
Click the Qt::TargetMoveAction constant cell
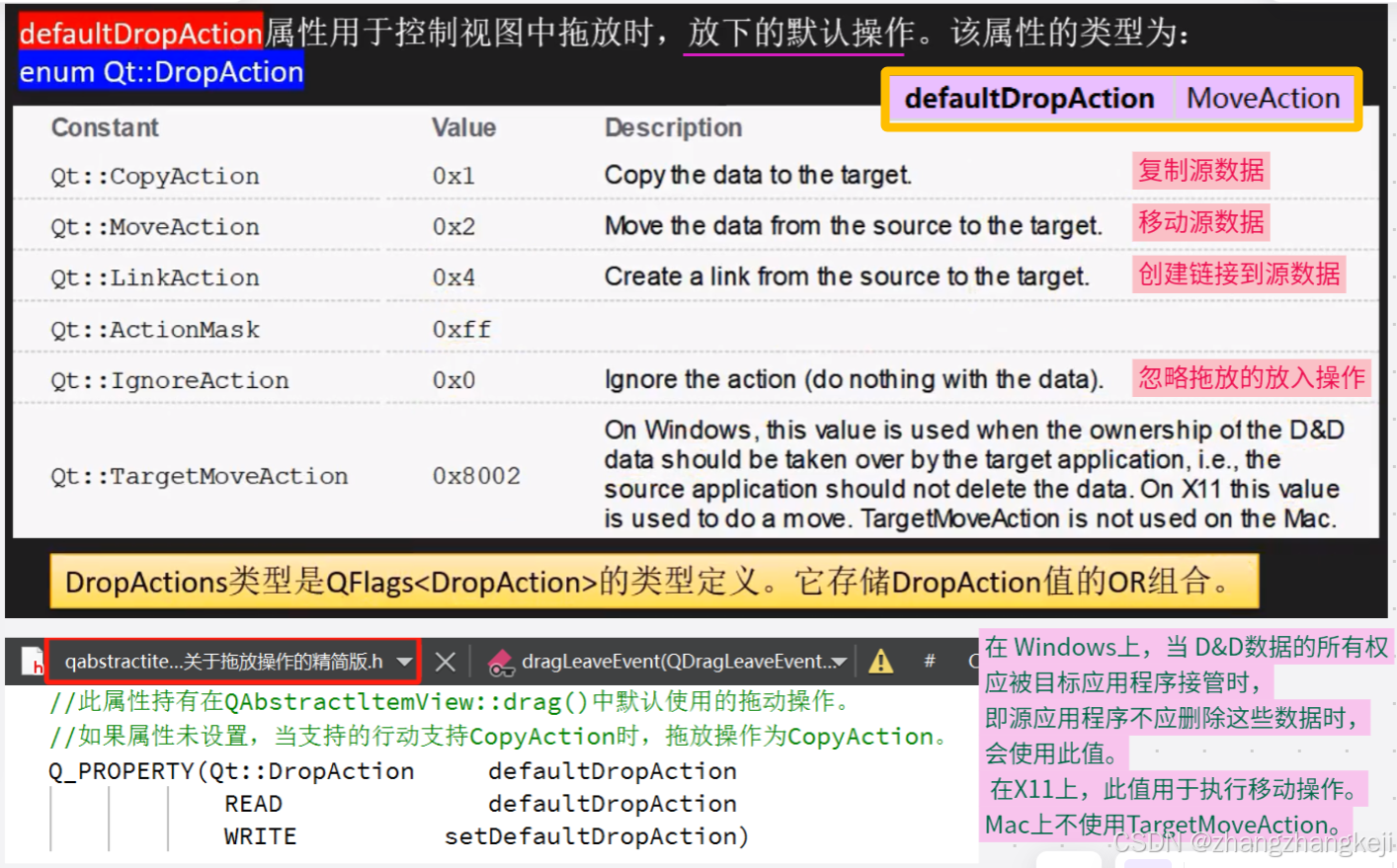tap(200, 476)
